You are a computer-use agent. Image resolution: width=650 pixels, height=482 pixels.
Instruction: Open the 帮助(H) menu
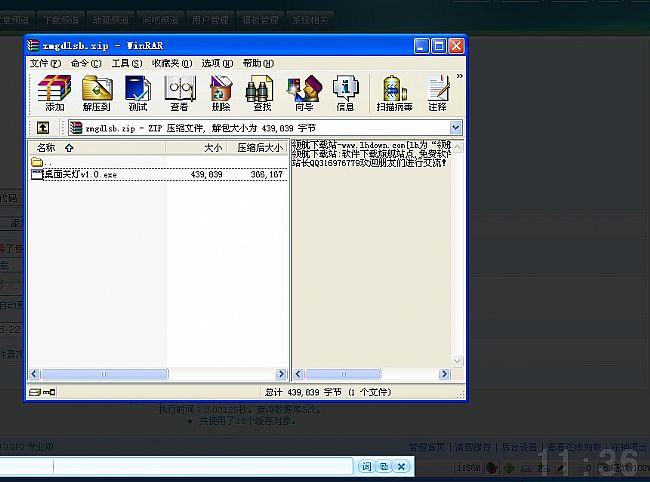(258, 63)
